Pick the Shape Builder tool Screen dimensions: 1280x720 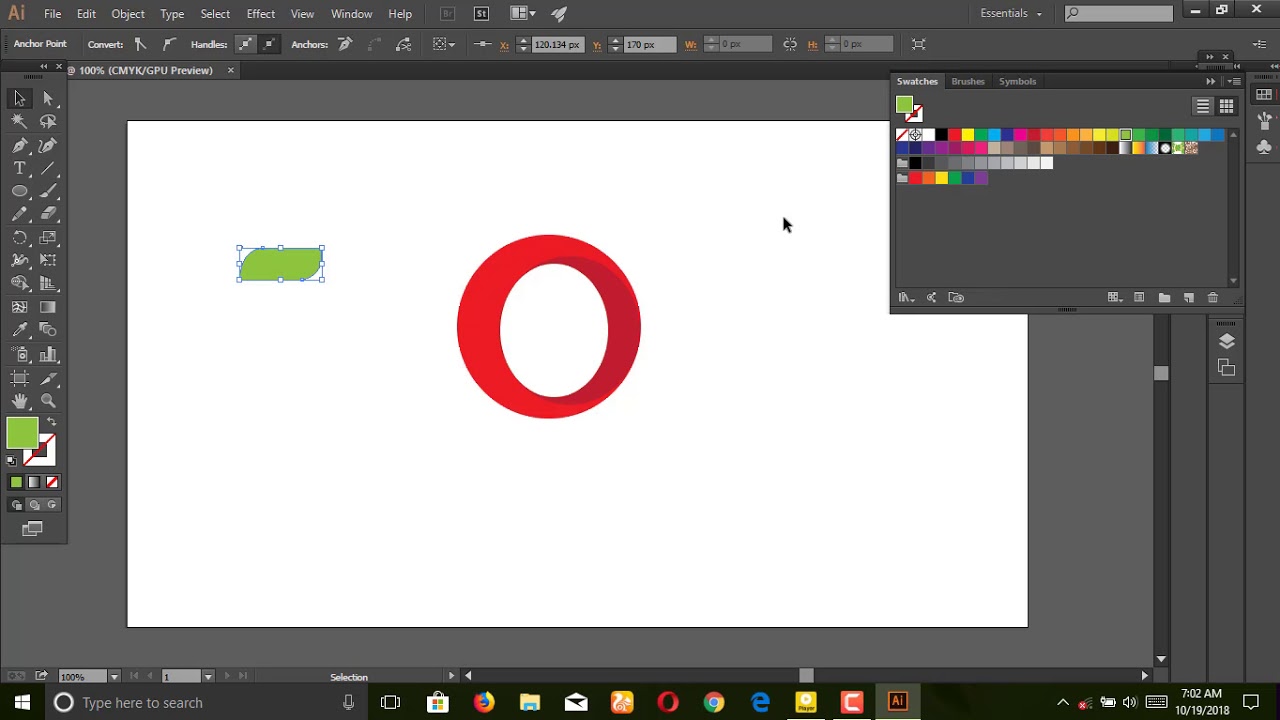click(19, 283)
